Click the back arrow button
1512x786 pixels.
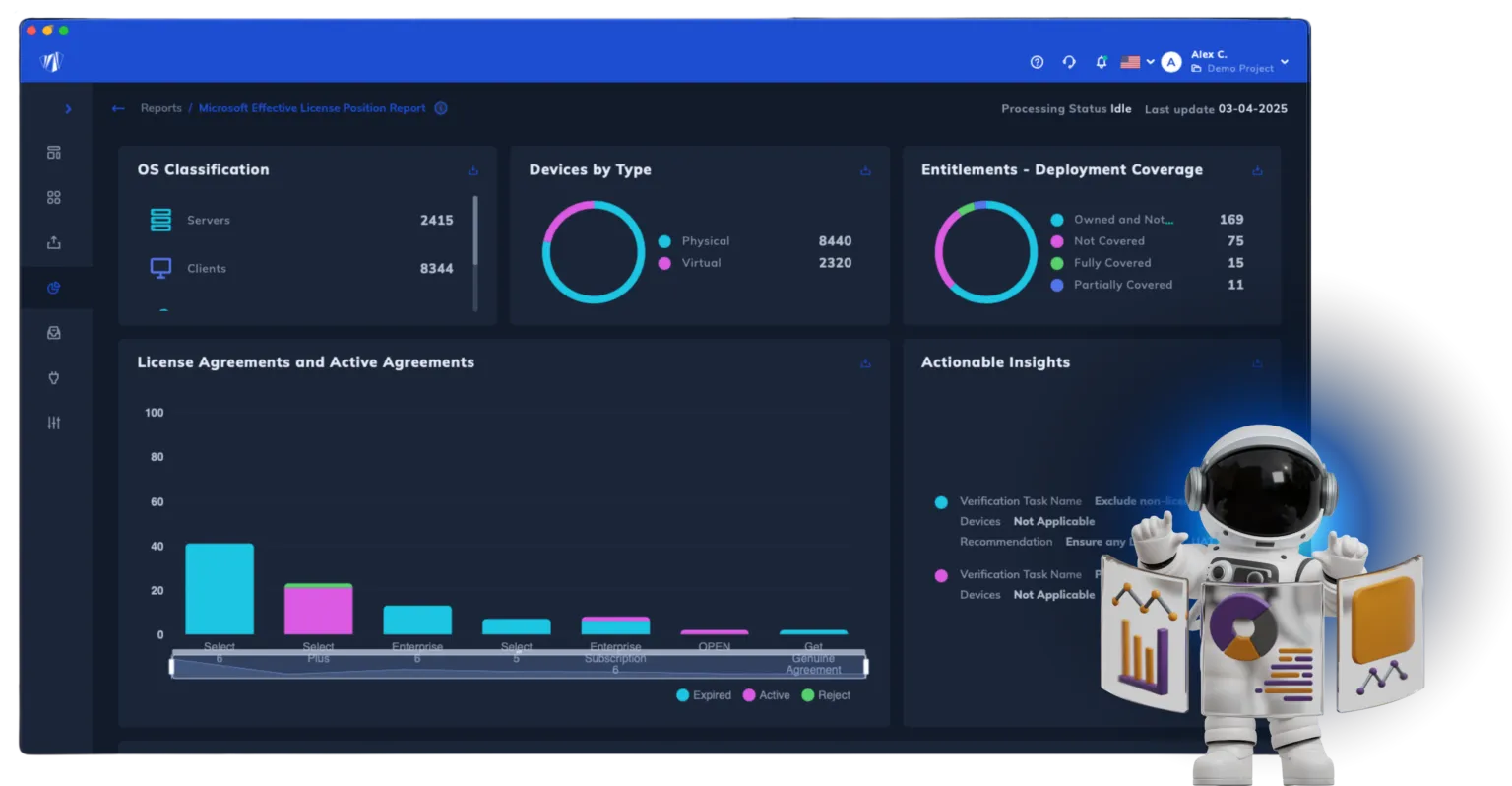click(x=118, y=109)
